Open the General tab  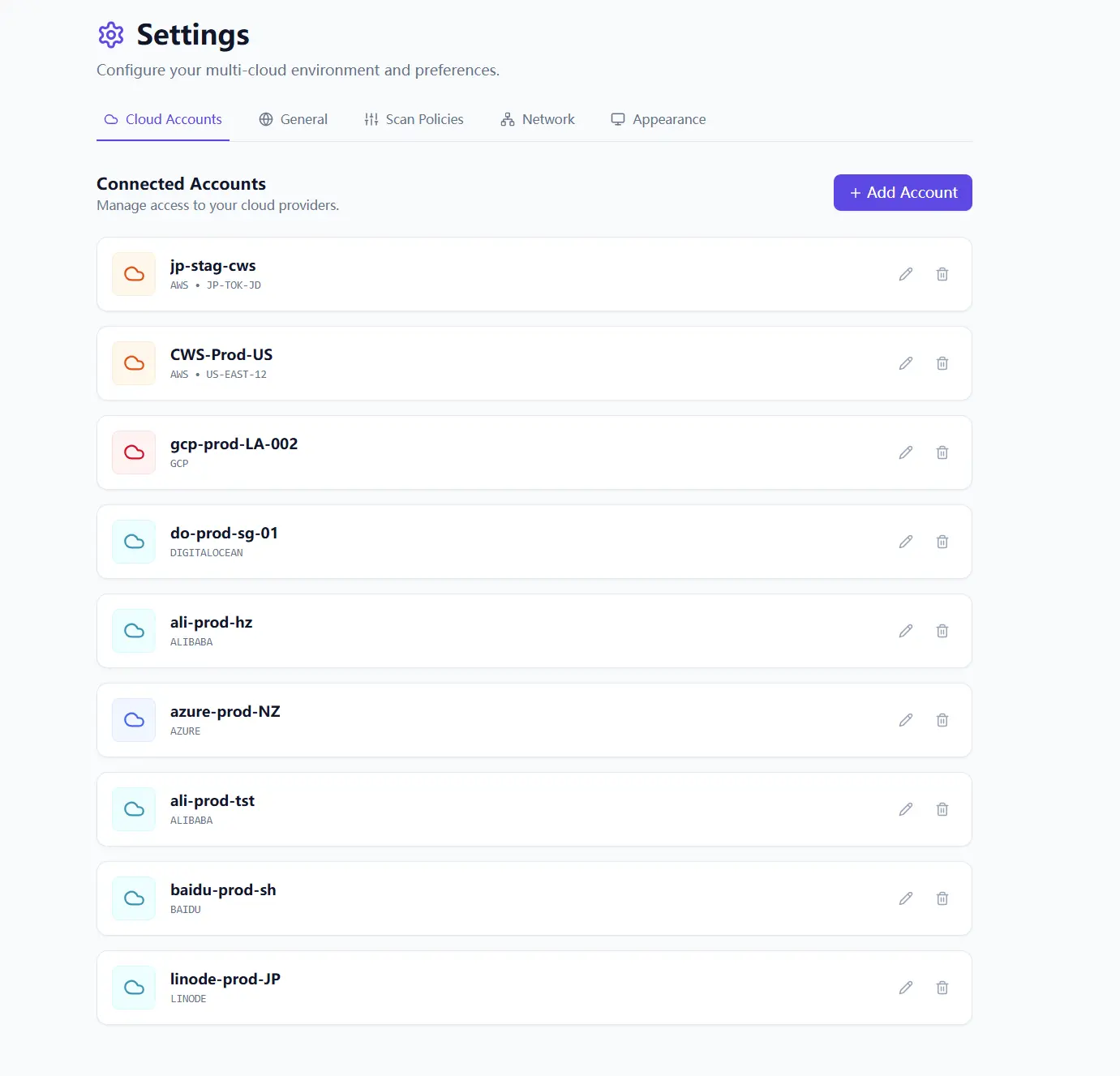(294, 119)
